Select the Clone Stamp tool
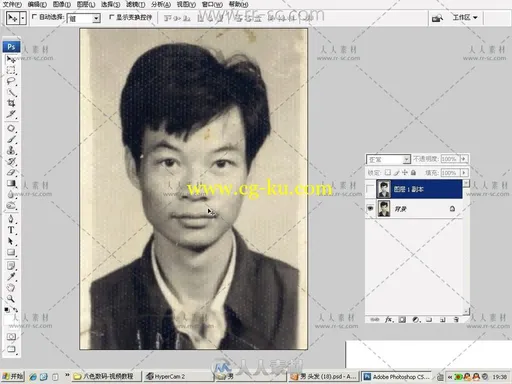 pos(11,150)
